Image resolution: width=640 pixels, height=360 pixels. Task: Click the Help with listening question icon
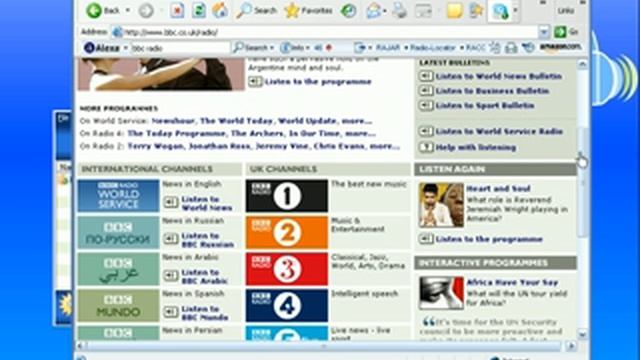(x=426, y=147)
